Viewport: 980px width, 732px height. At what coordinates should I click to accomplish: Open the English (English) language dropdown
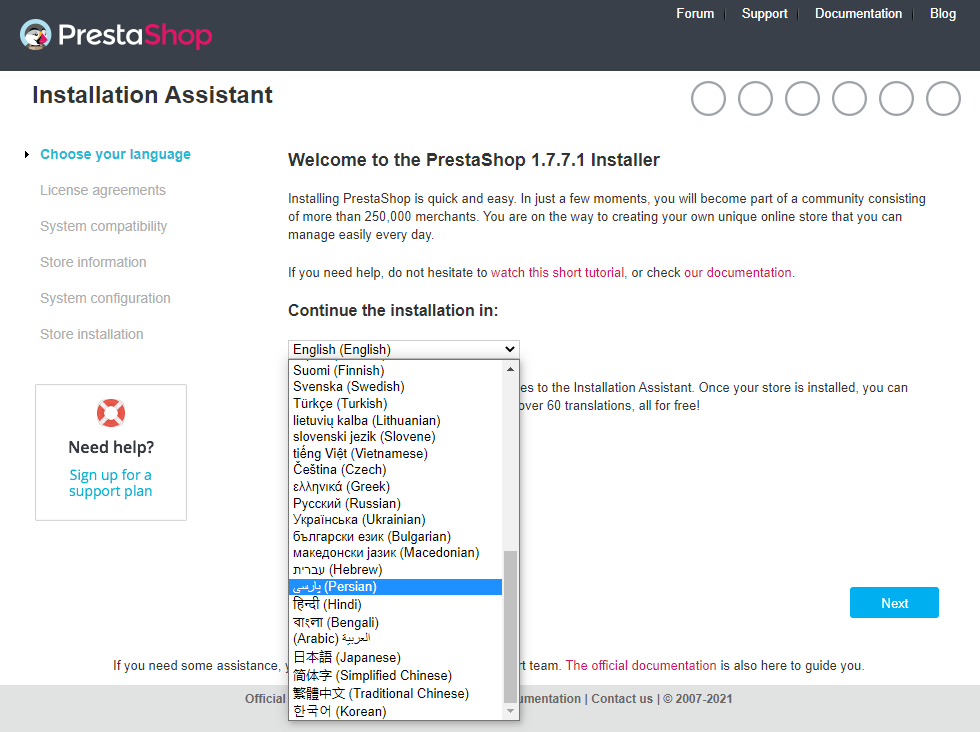404,349
